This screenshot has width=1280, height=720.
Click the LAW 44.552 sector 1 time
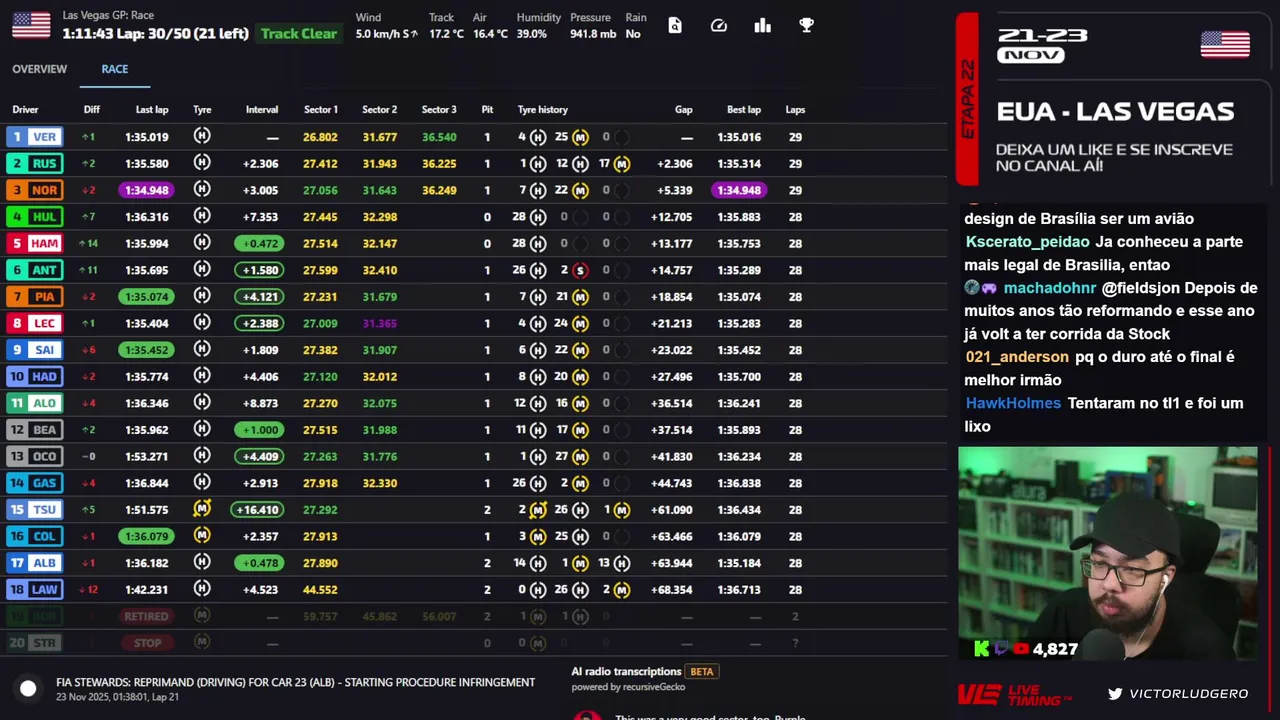coord(320,590)
